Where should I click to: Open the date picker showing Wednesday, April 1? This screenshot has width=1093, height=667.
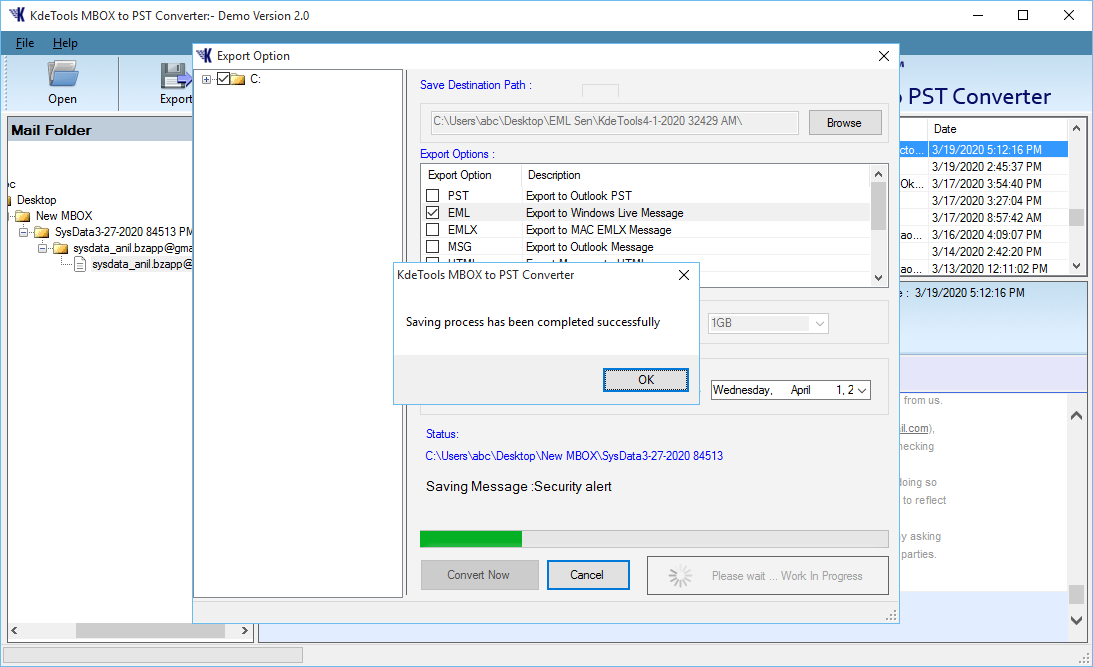pyautogui.click(x=862, y=390)
